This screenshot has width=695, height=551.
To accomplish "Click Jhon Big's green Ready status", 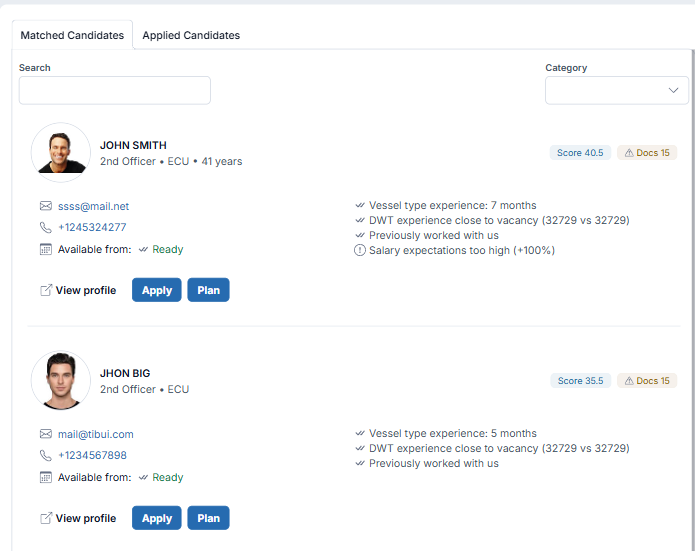I will [x=168, y=477].
